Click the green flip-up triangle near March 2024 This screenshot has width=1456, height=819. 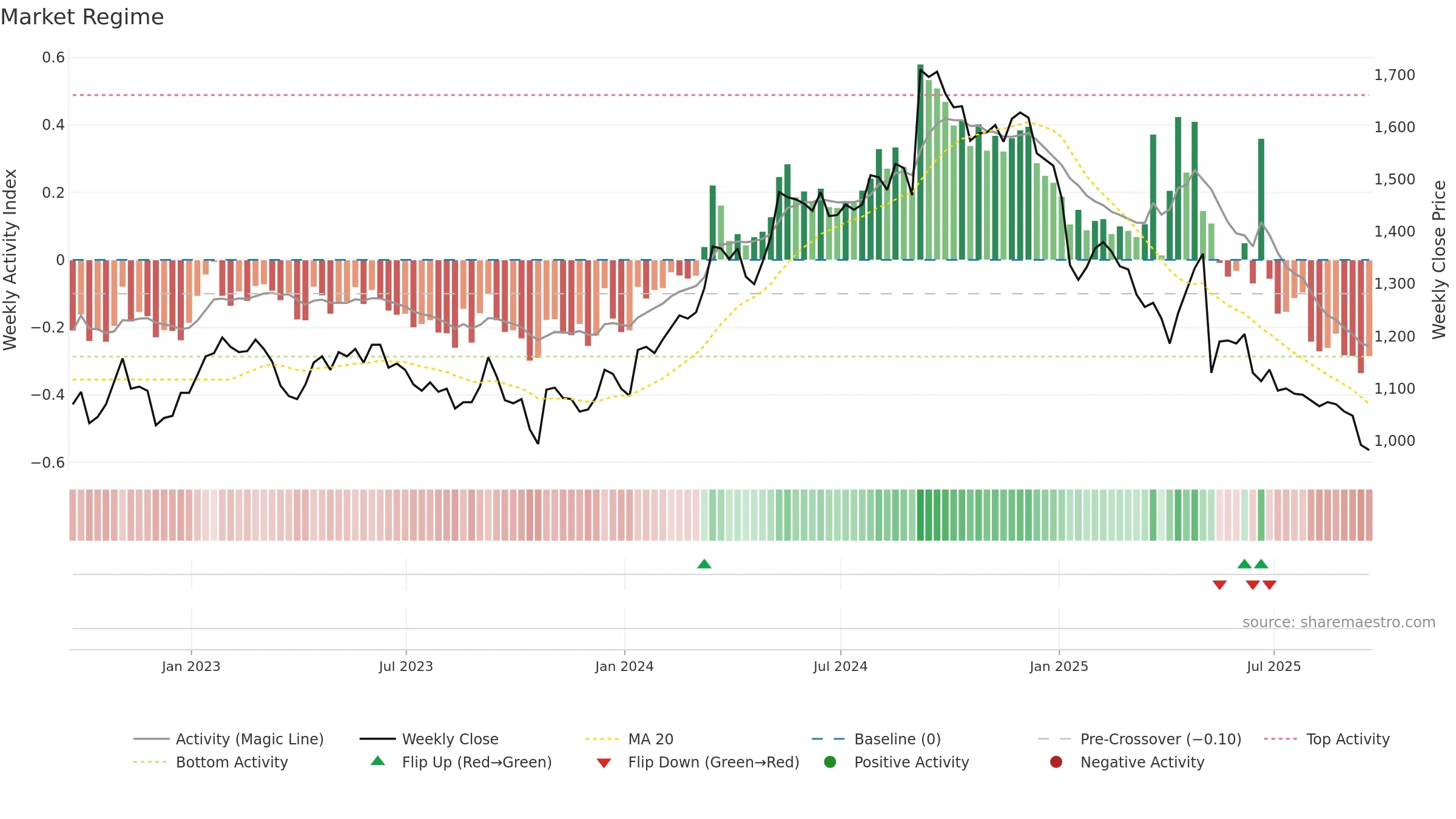[704, 564]
